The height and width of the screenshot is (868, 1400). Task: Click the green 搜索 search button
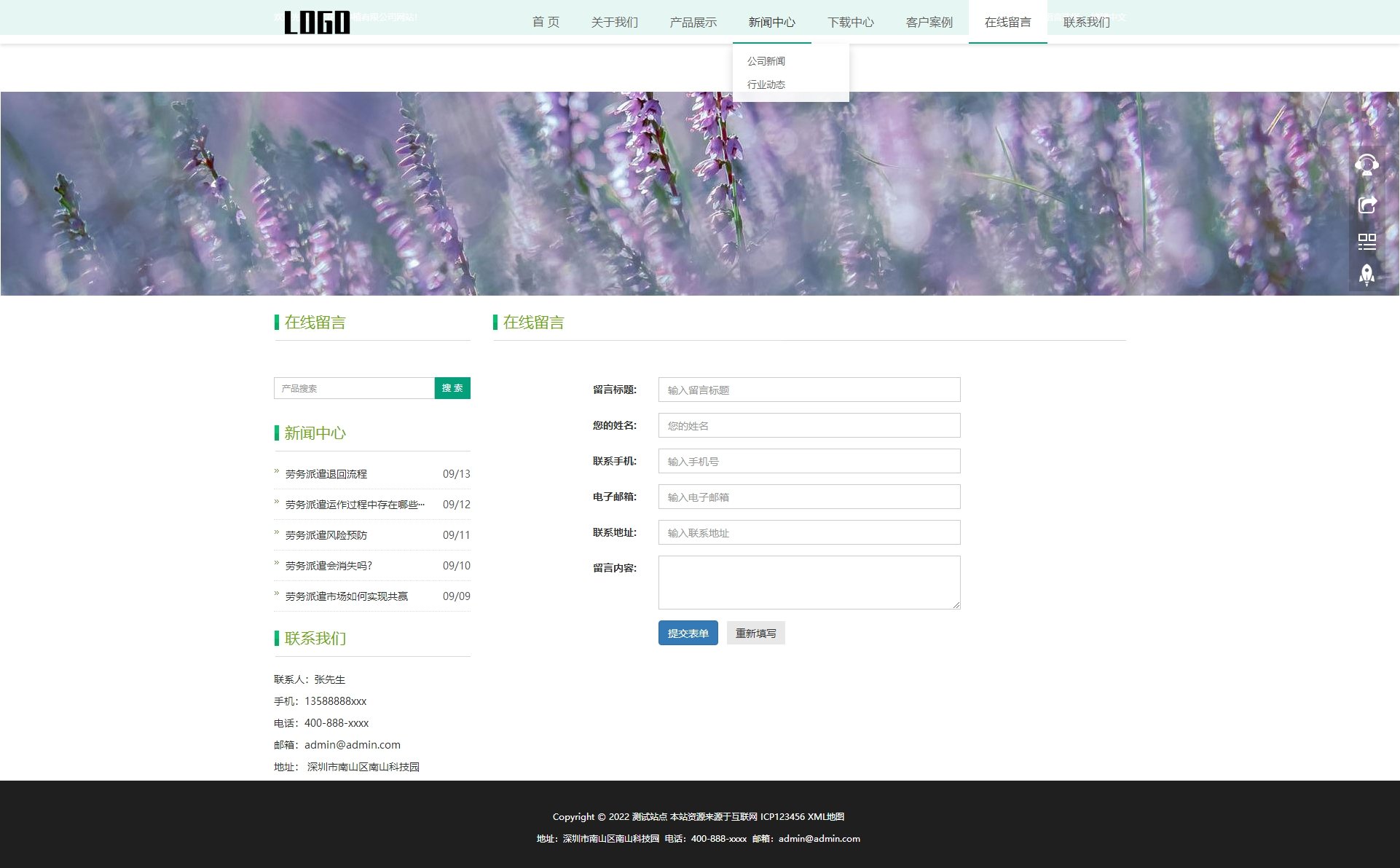click(452, 388)
